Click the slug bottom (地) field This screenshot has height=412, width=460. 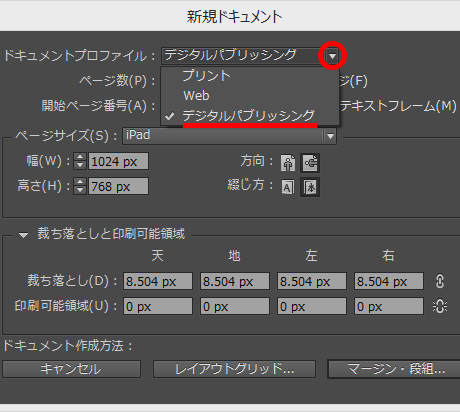(x=235, y=306)
